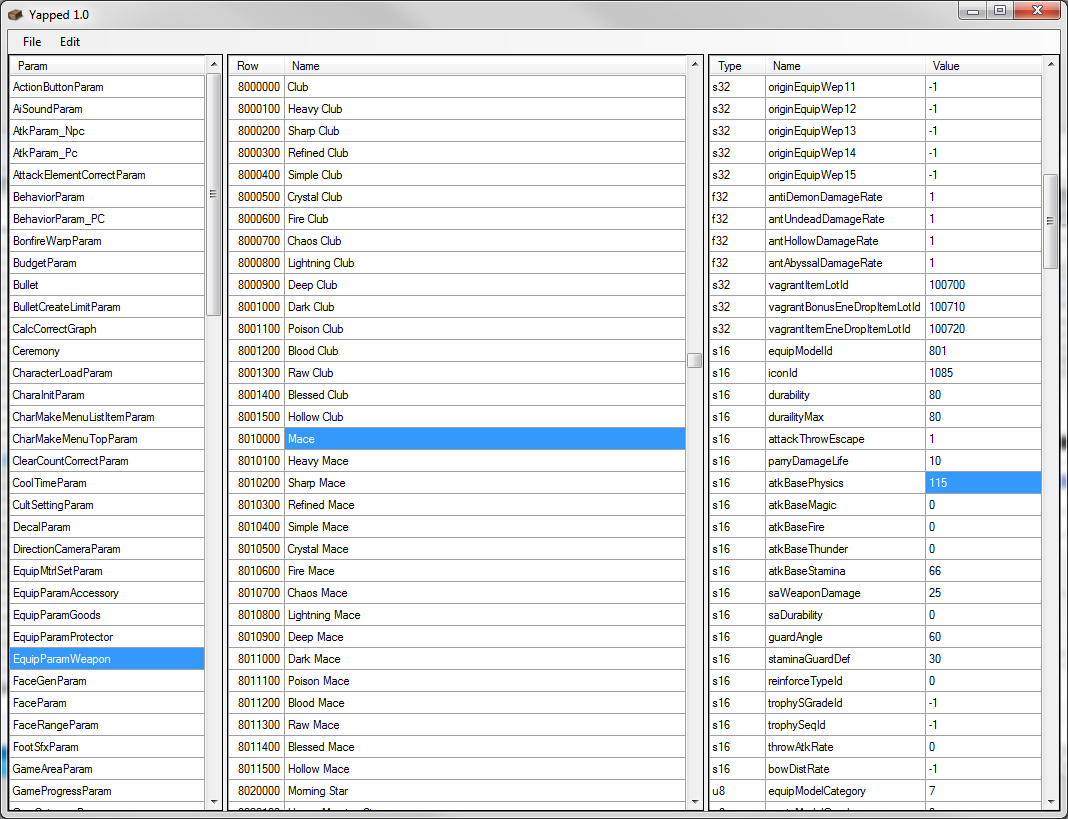The width and height of the screenshot is (1068, 819).
Task: Select EquipParamProtector in the param list
Action: tap(63, 637)
